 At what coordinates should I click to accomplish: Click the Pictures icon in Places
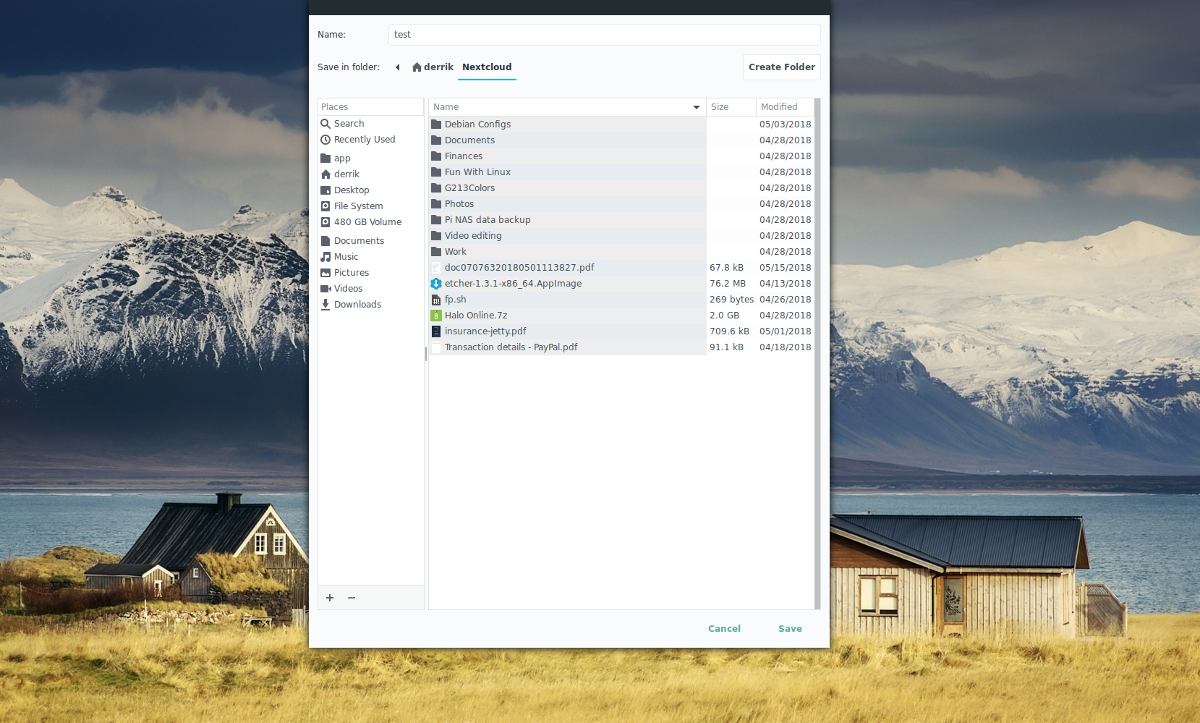point(325,273)
